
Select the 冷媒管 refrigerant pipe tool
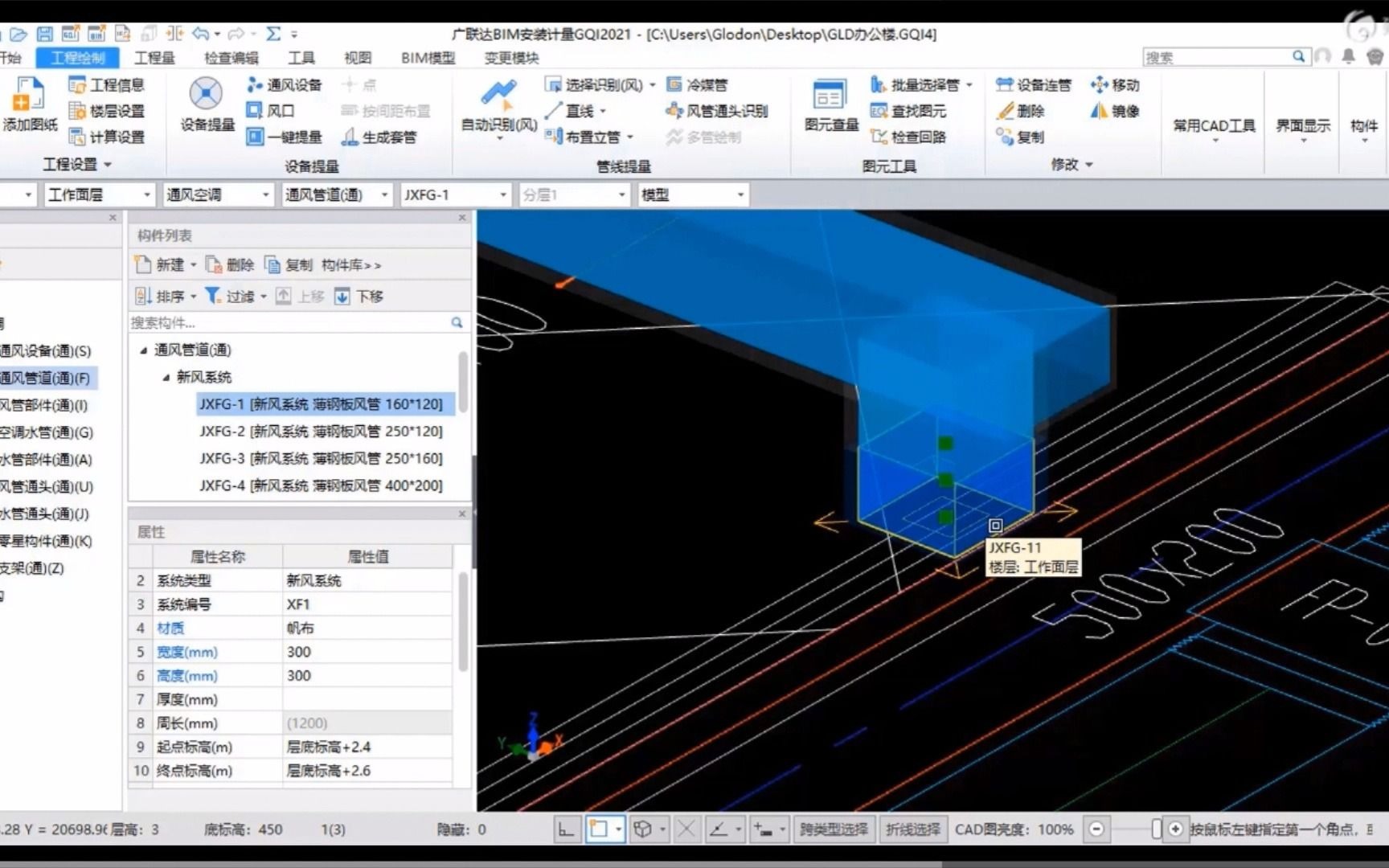click(x=697, y=85)
